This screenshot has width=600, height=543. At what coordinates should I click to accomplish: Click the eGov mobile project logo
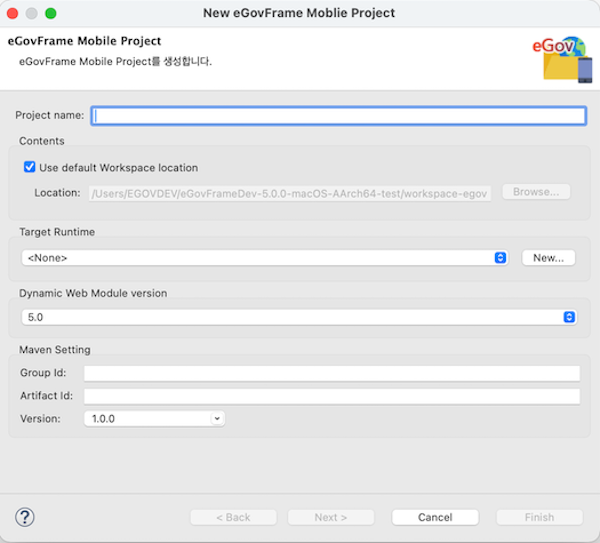coord(566,60)
